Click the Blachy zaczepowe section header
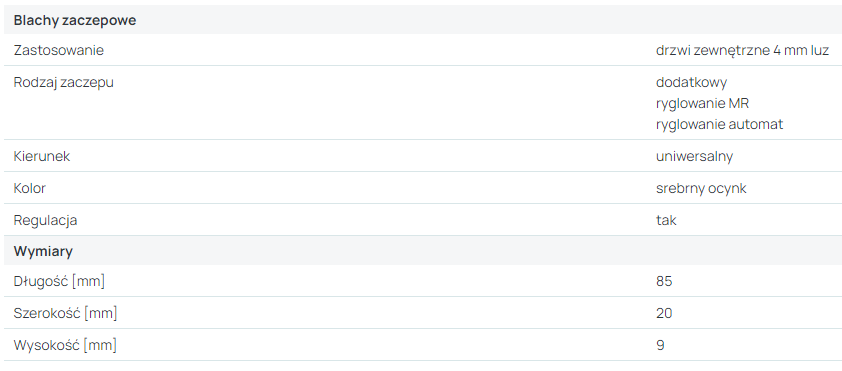 point(75,20)
